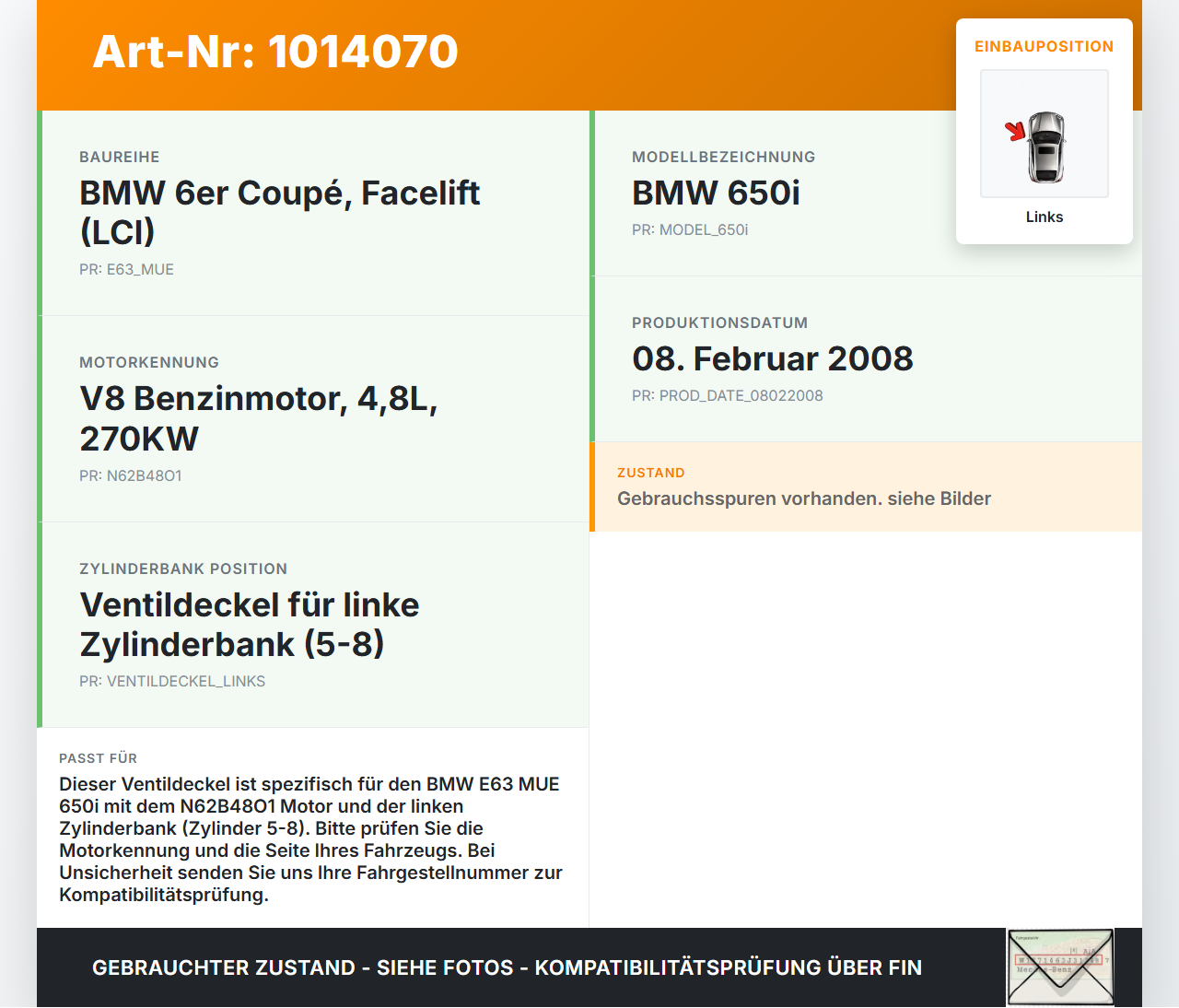Open the EINBAUPOSITION panel header
The width and height of the screenshot is (1179, 1008).
(x=1045, y=46)
